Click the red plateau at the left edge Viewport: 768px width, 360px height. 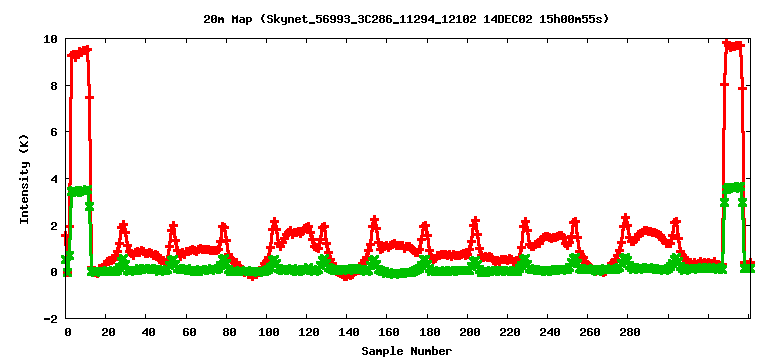(x=79, y=53)
